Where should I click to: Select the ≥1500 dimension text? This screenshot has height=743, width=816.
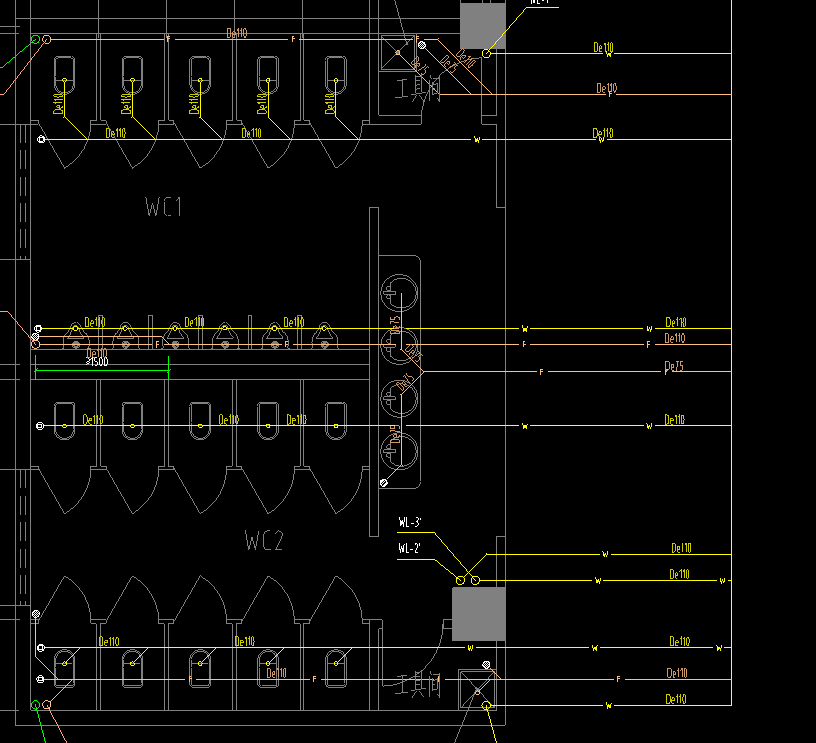click(x=97, y=362)
